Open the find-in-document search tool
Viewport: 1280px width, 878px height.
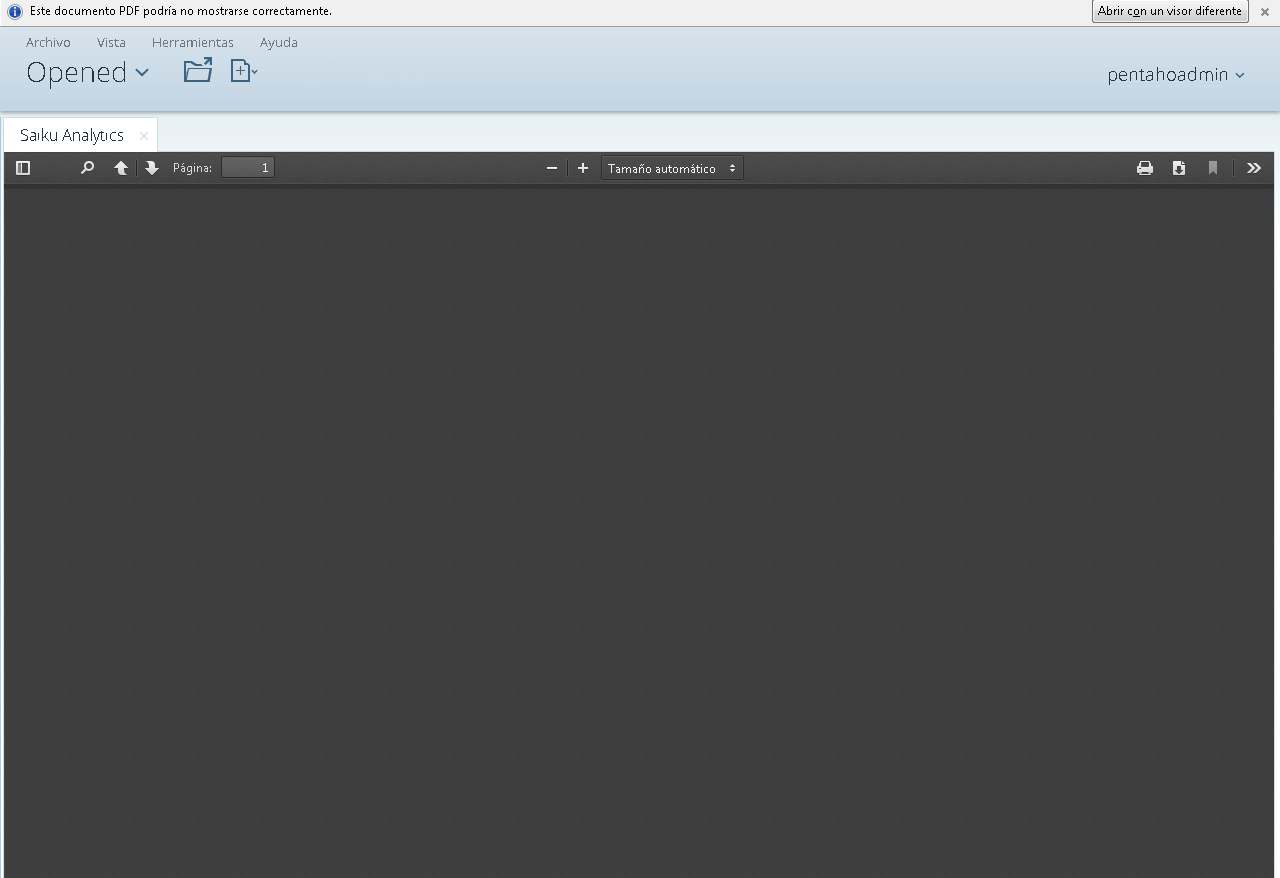[x=87, y=168]
